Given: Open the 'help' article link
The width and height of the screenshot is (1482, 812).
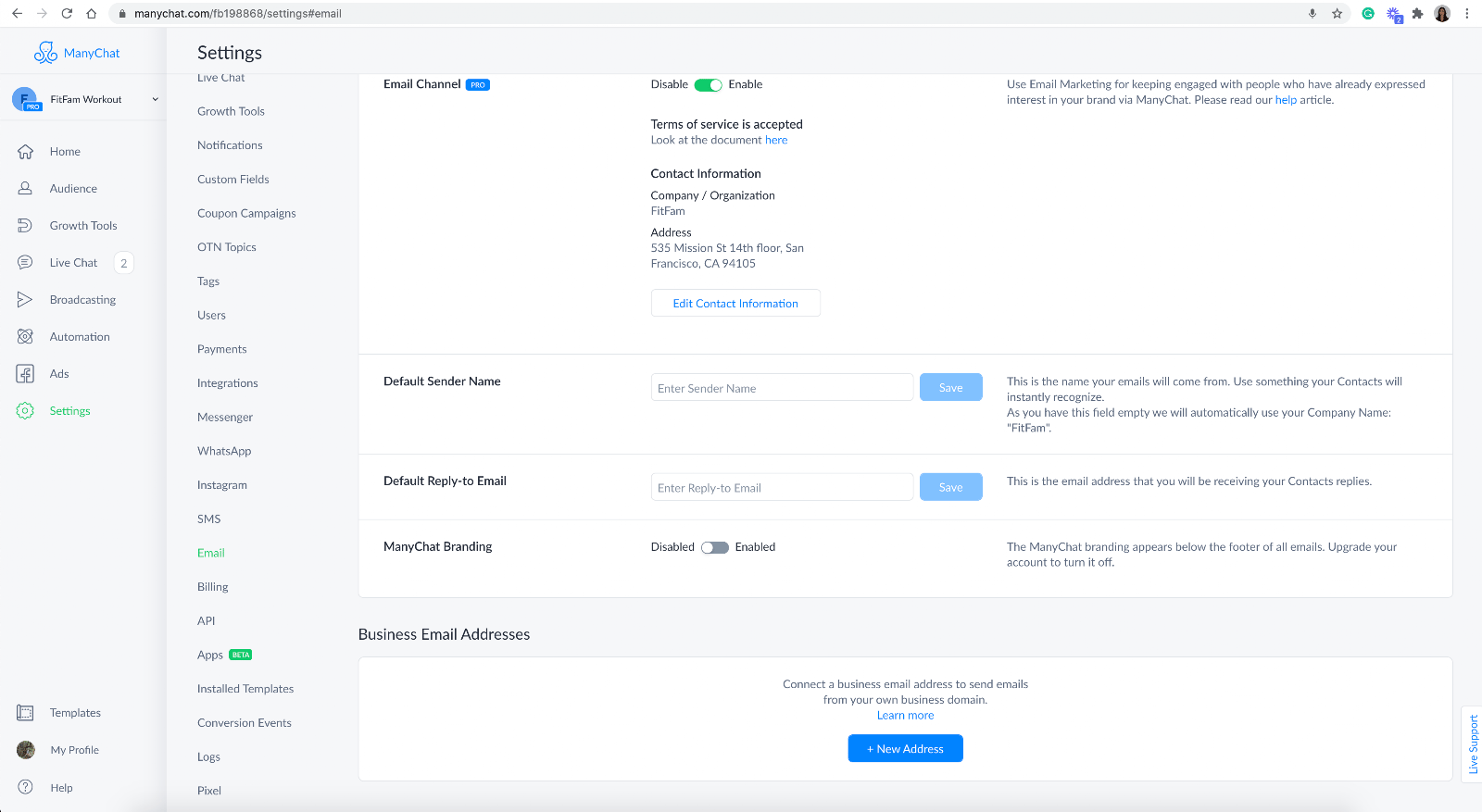Looking at the screenshot, I should tap(1286, 100).
